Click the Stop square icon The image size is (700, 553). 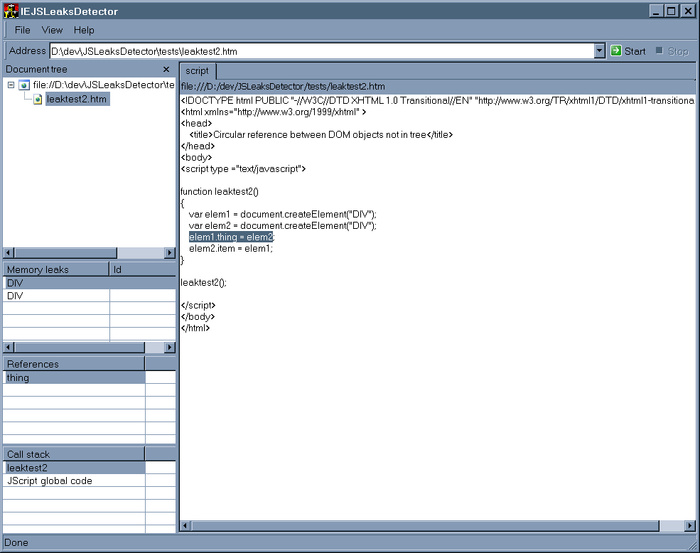click(x=659, y=50)
